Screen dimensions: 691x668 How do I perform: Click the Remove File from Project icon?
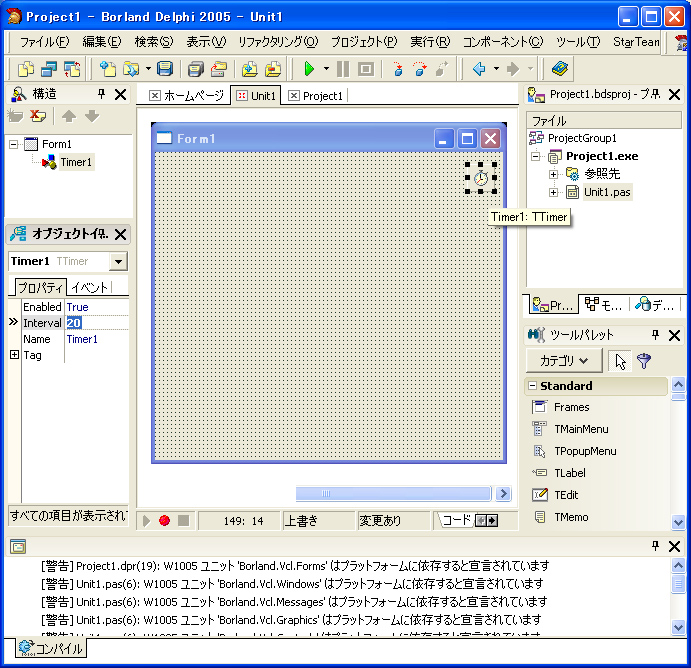click(273, 69)
